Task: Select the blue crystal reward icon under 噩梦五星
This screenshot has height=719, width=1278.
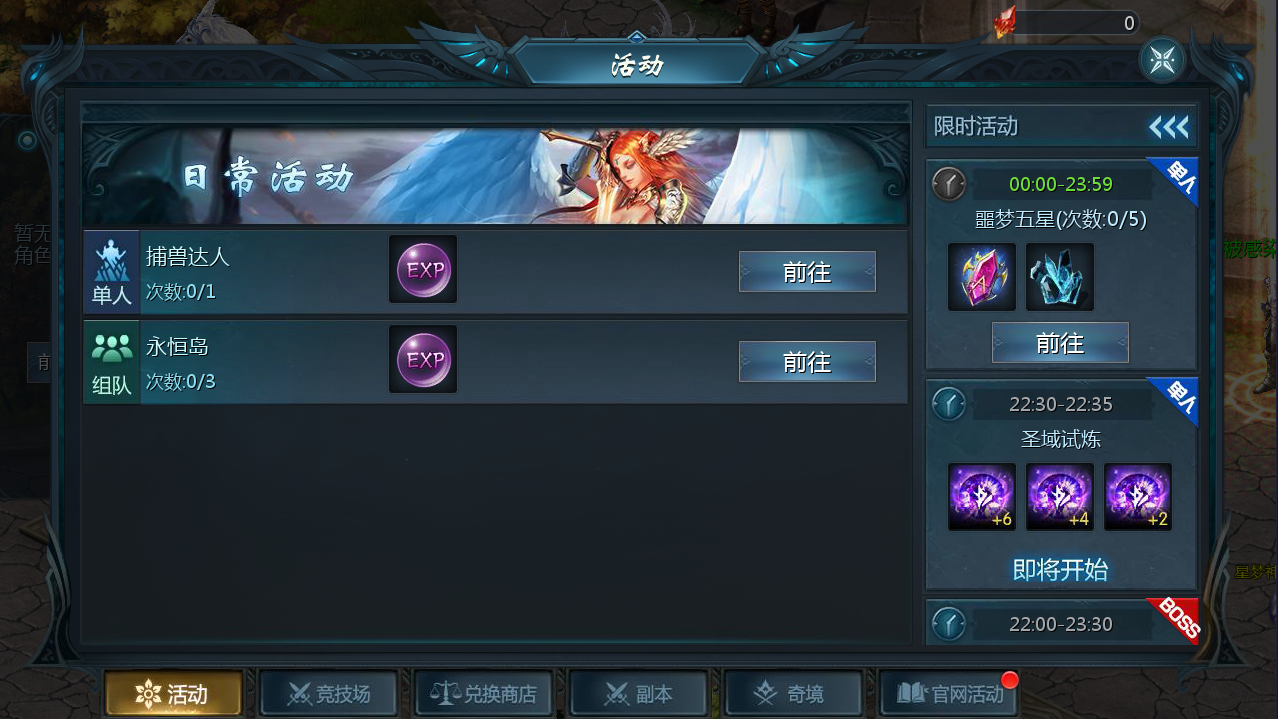Action: pos(1060,277)
